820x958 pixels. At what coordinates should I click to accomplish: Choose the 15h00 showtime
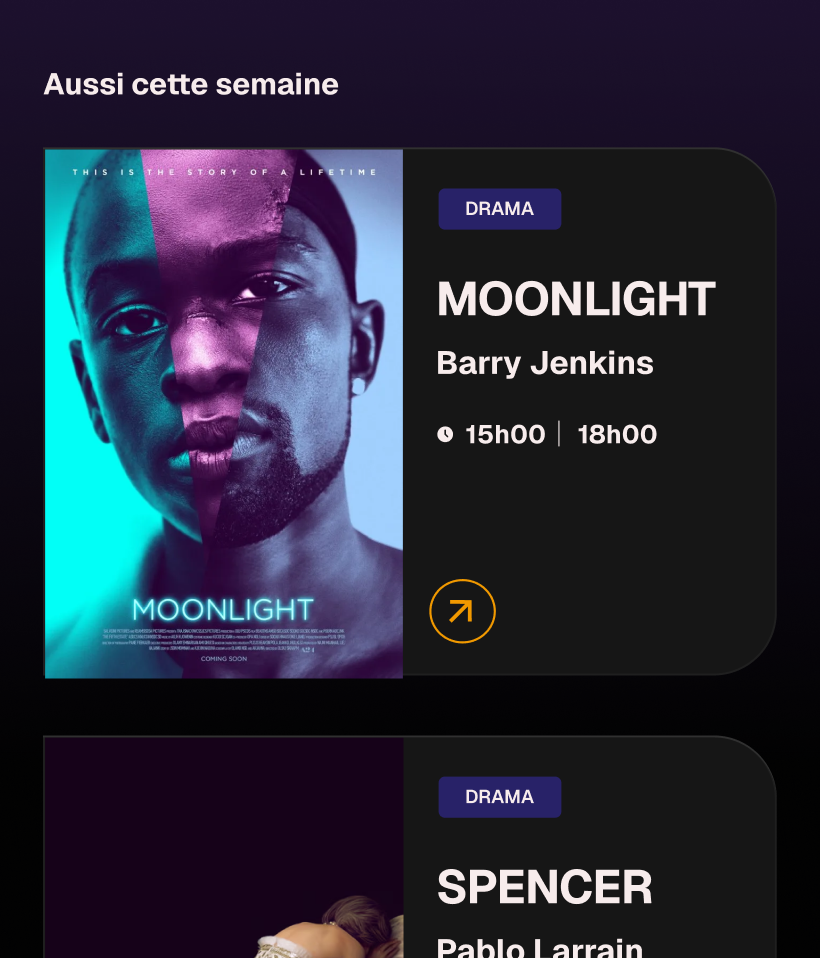pyautogui.click(x=505, y=434)
